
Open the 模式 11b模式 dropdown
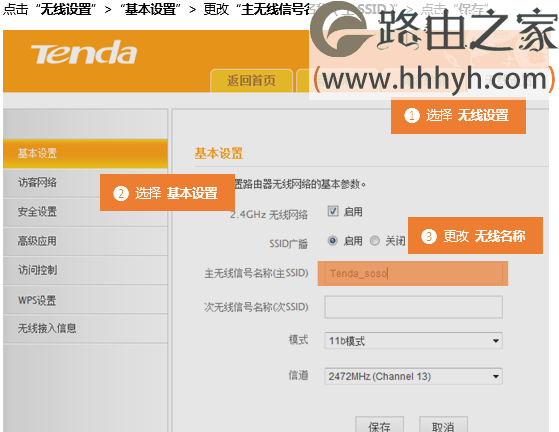point(413,341)
